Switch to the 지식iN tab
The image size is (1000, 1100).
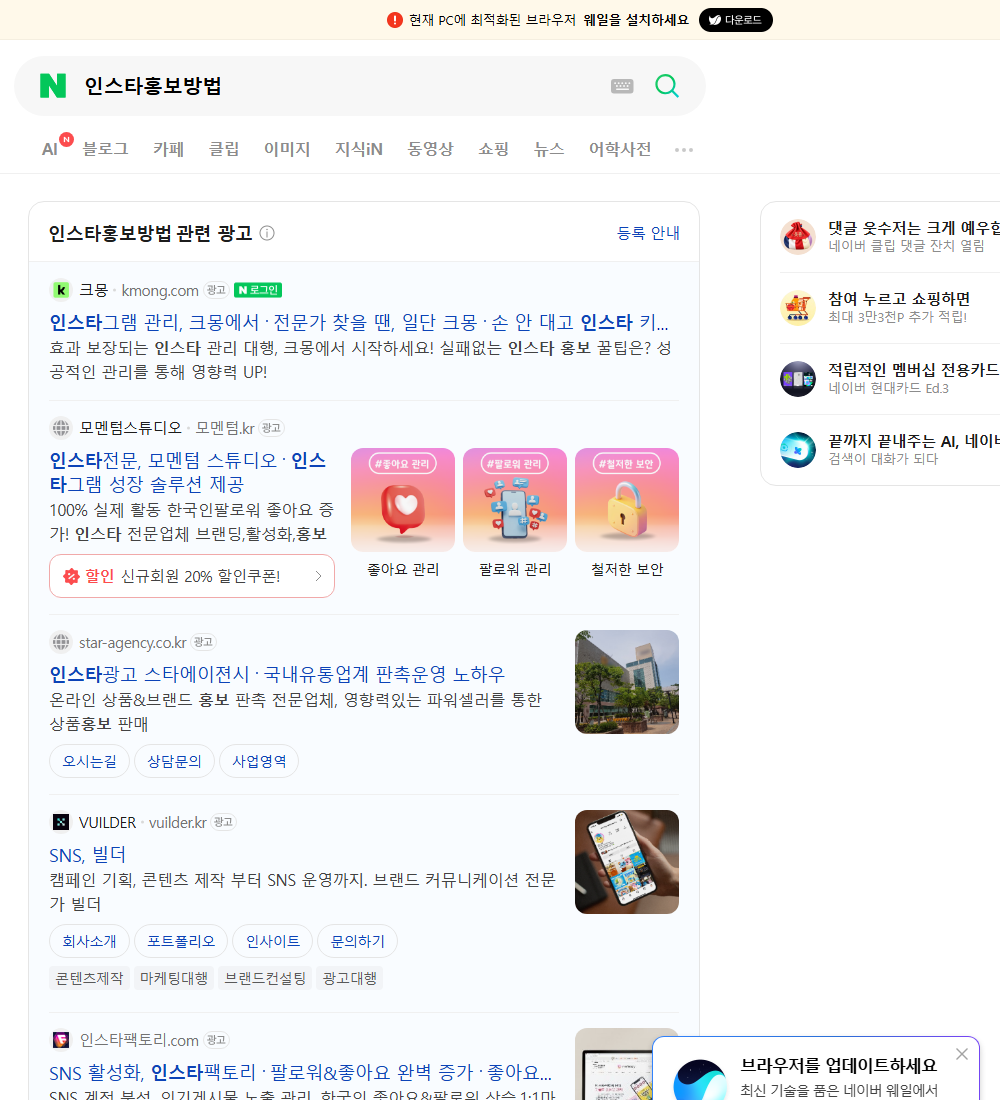tap(359, 149)
